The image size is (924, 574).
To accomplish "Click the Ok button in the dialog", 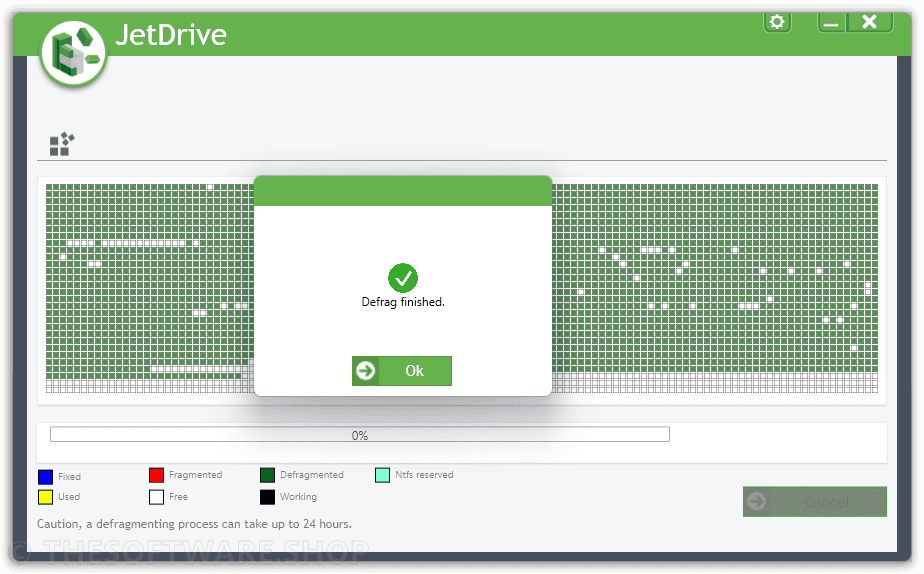I will [402, 371].
